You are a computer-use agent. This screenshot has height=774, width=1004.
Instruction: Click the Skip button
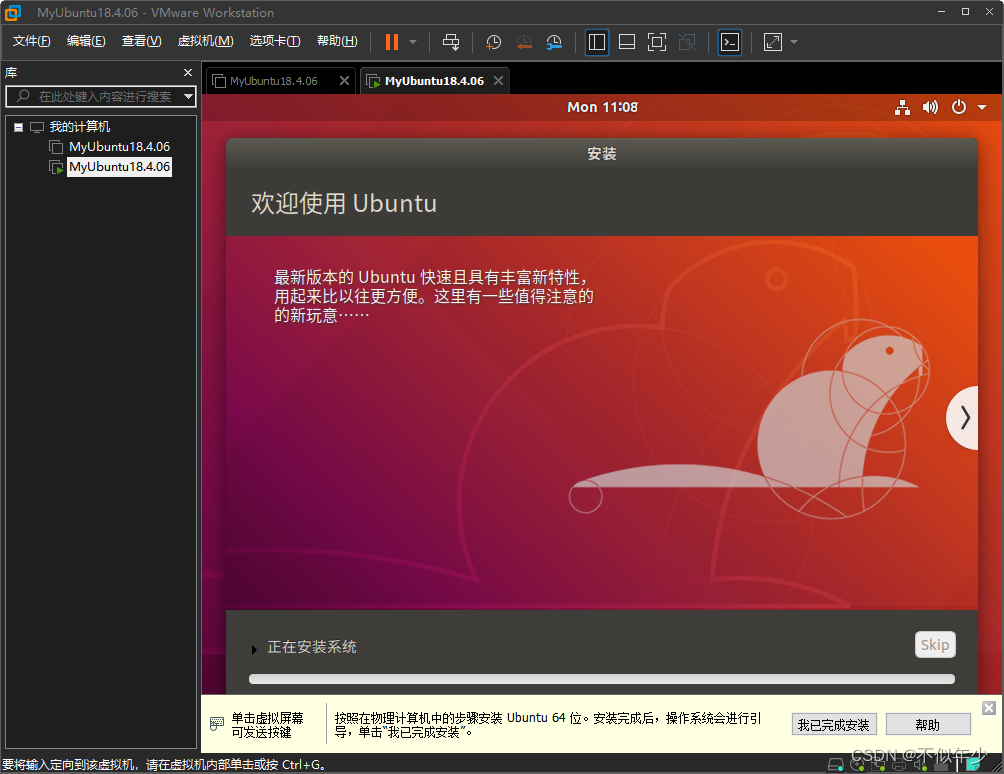[x=935, y=645]
